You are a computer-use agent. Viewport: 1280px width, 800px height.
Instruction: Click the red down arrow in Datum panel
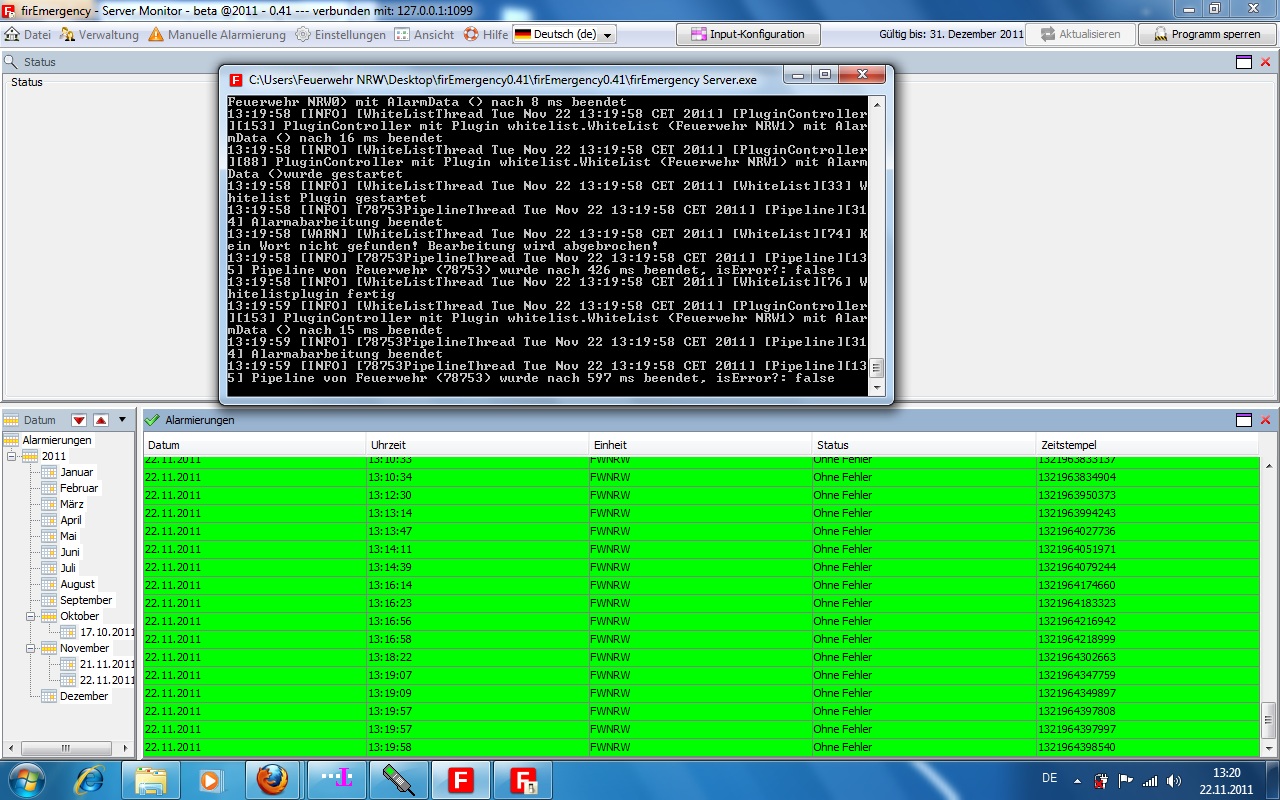(x=79, y=420)
